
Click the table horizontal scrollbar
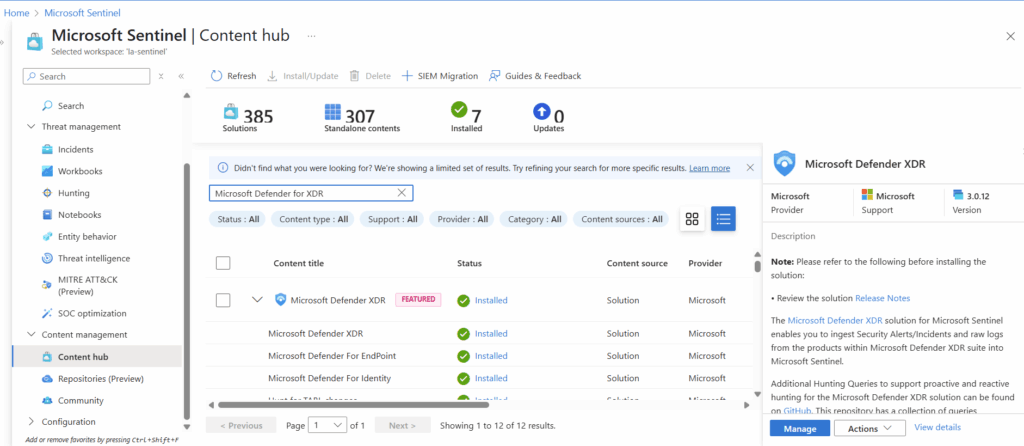353,406
